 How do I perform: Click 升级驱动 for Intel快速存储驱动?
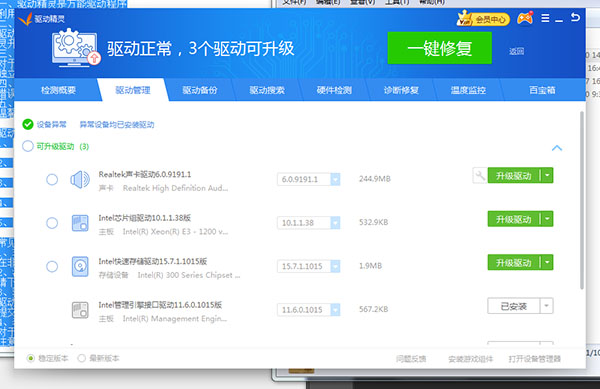[x=514, y=262]
